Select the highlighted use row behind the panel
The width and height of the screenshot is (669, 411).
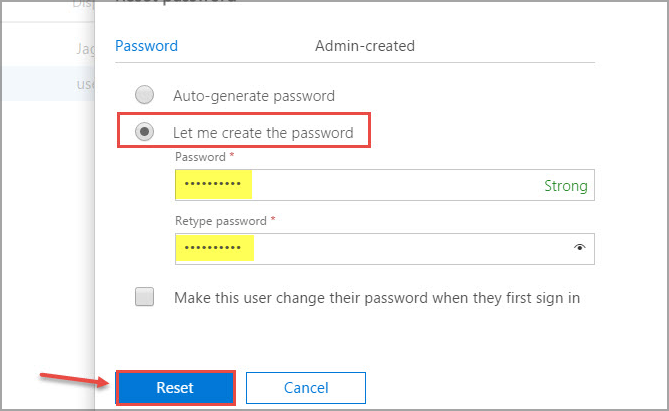click(x=48, y=84)
